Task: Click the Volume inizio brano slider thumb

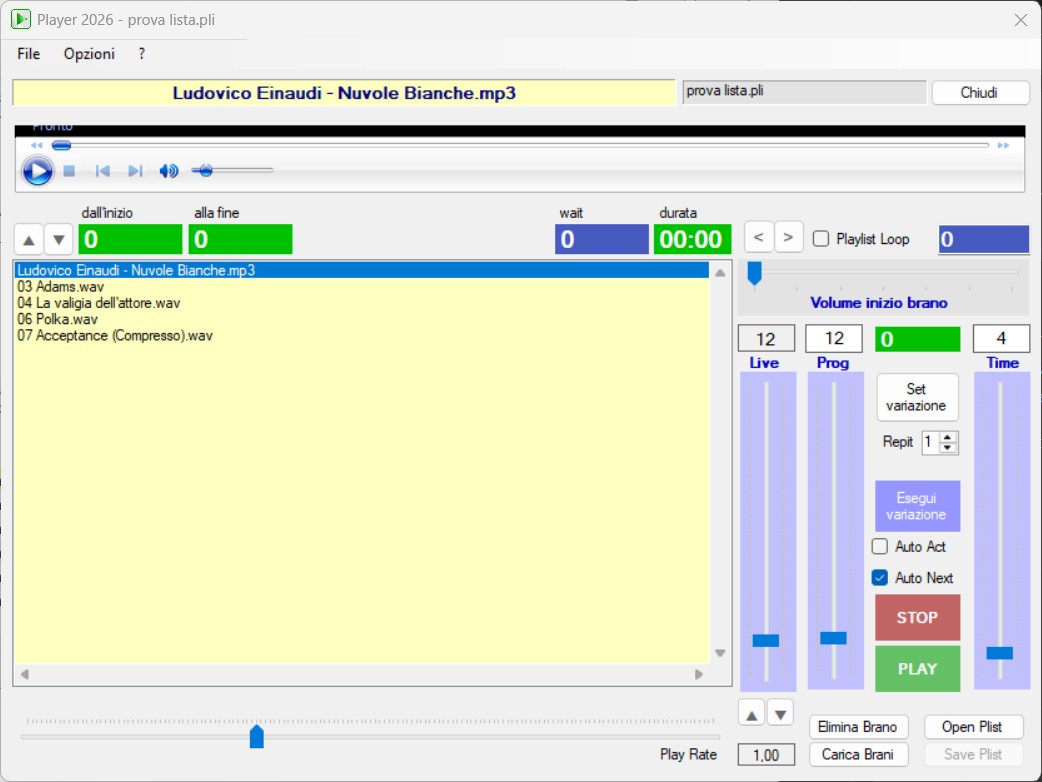Action: tap(754, 272)
